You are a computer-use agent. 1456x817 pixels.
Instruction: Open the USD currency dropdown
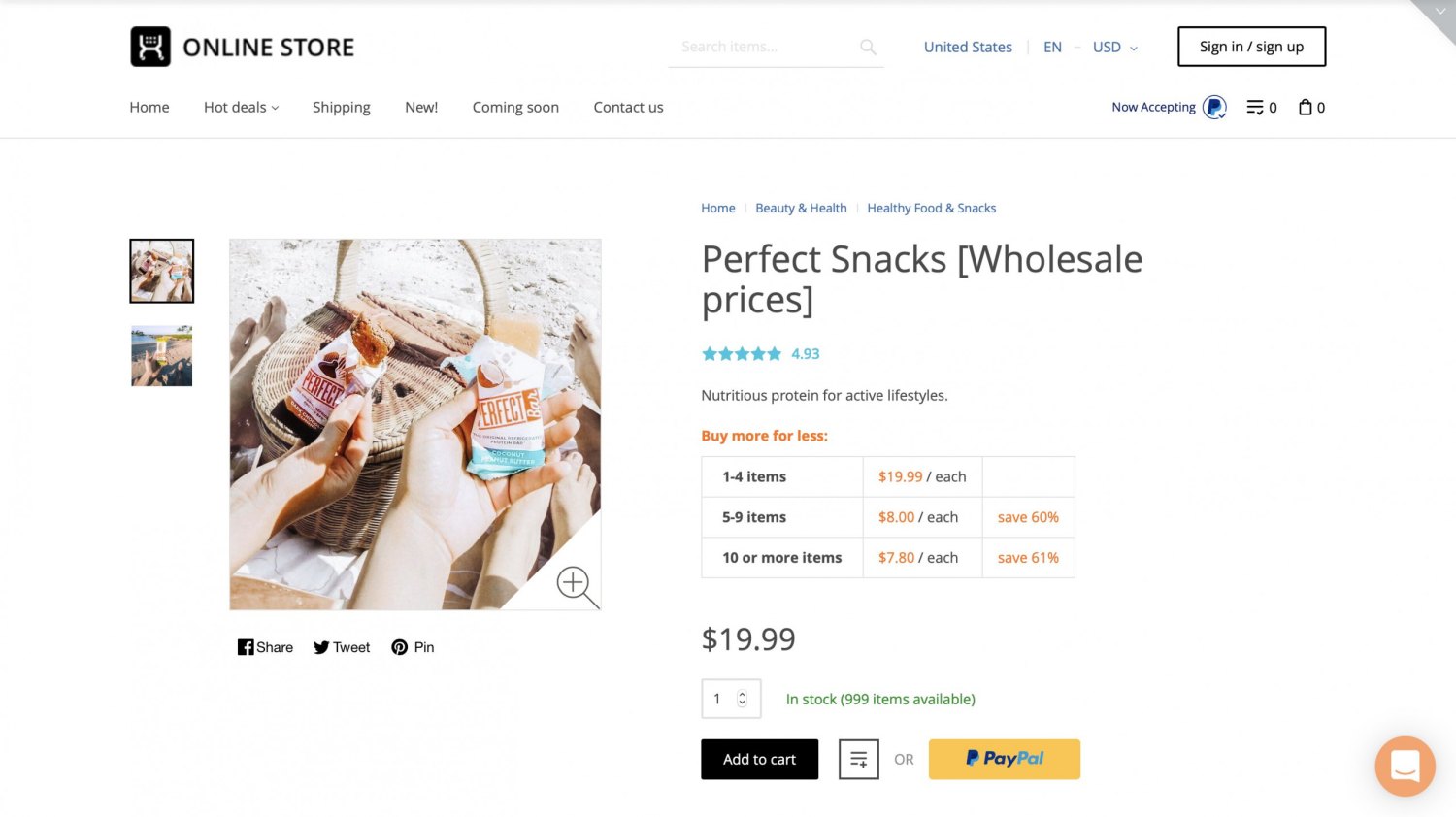[1112, 47]
